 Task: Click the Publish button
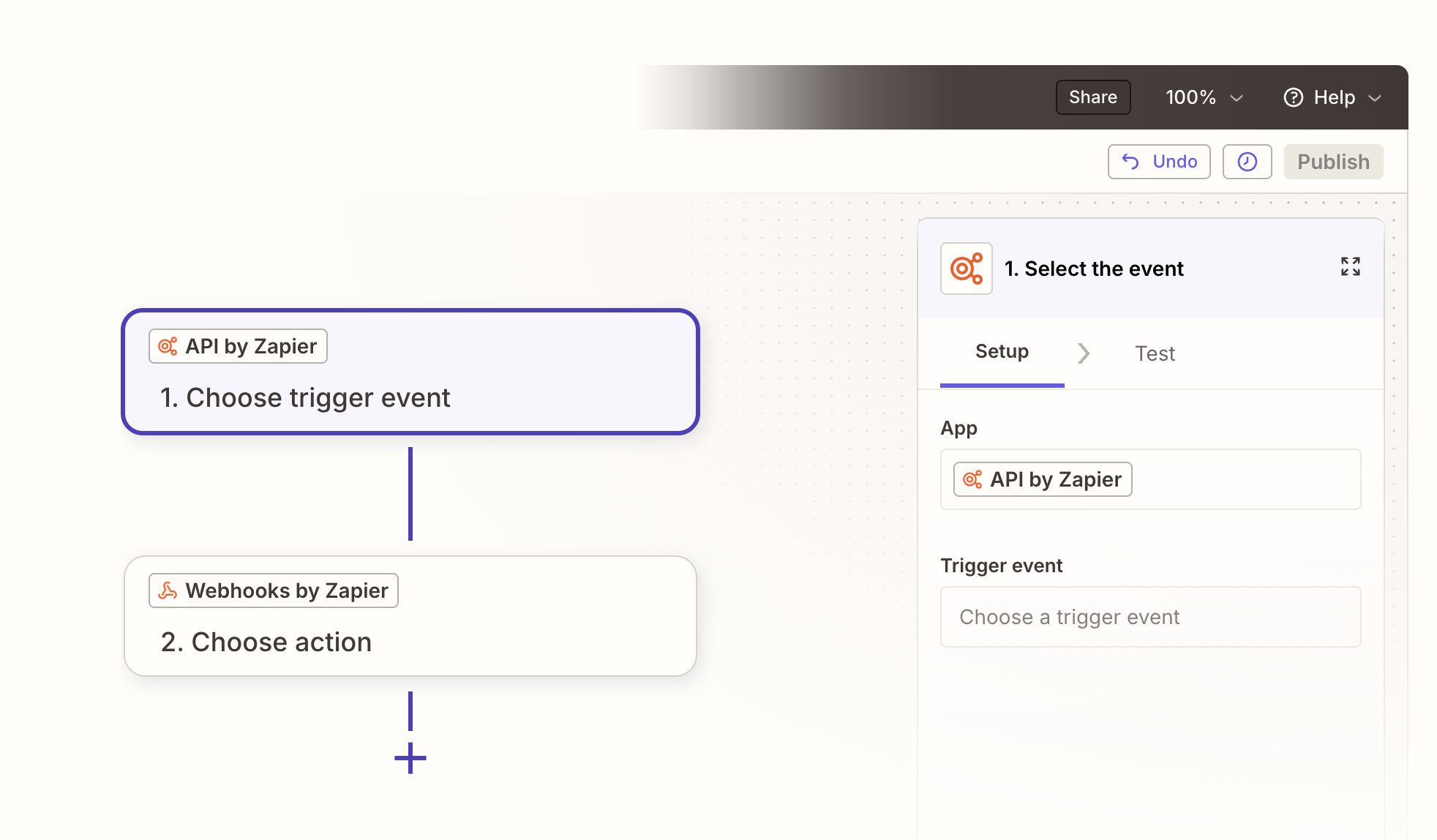[x=1333, y=161]
